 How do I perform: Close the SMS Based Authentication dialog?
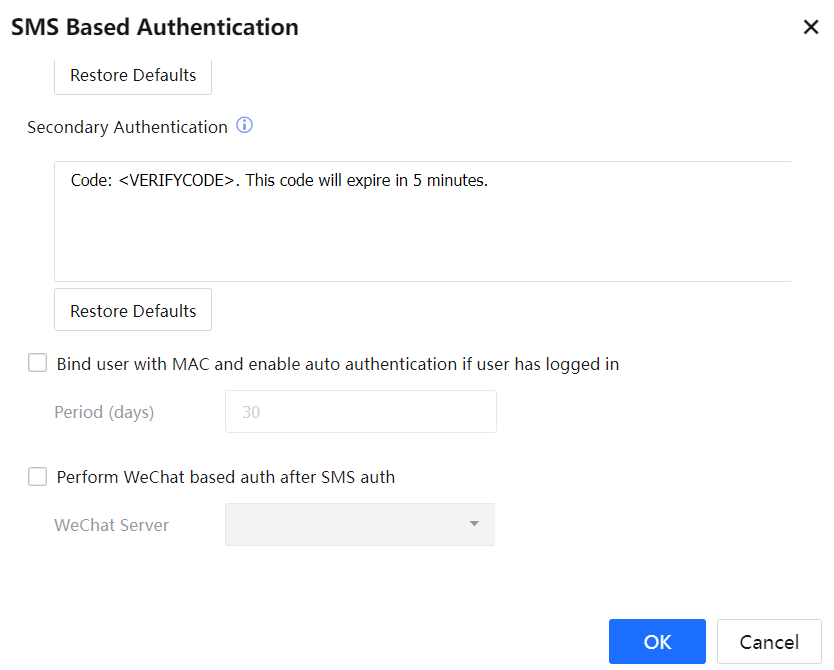(811, 28)
